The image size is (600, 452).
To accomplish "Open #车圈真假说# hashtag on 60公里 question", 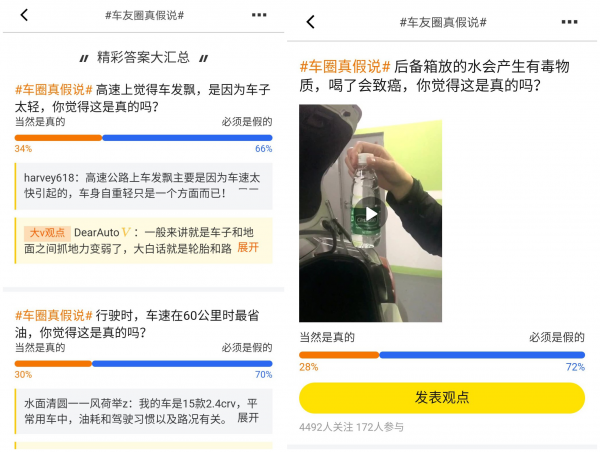I will point(54,315).
